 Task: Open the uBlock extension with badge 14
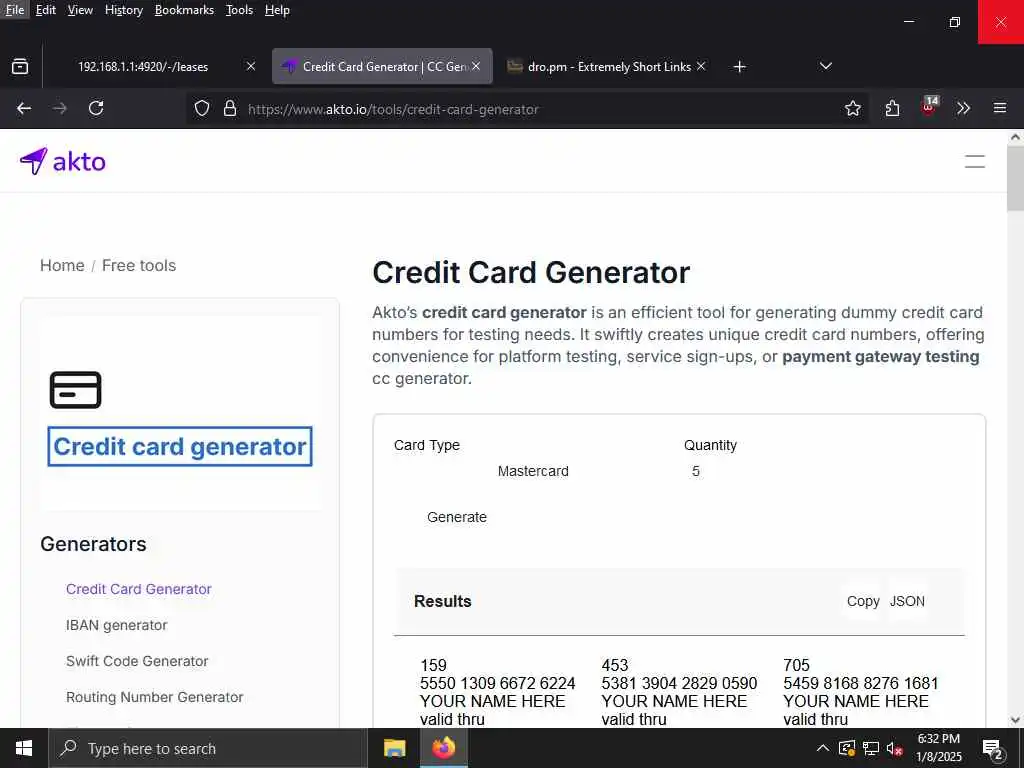click(929, 107)
